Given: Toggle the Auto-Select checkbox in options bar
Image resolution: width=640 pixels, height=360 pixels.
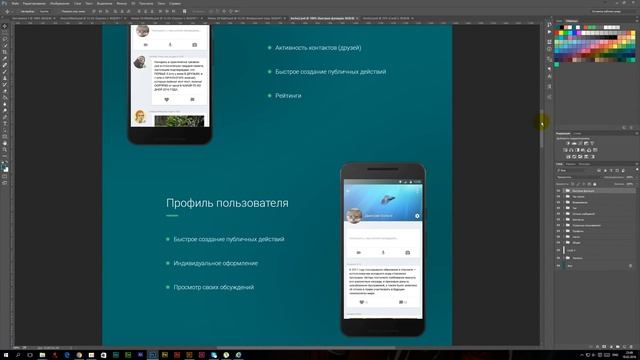Looking at the screenshot, I should [x=17, y=11].
